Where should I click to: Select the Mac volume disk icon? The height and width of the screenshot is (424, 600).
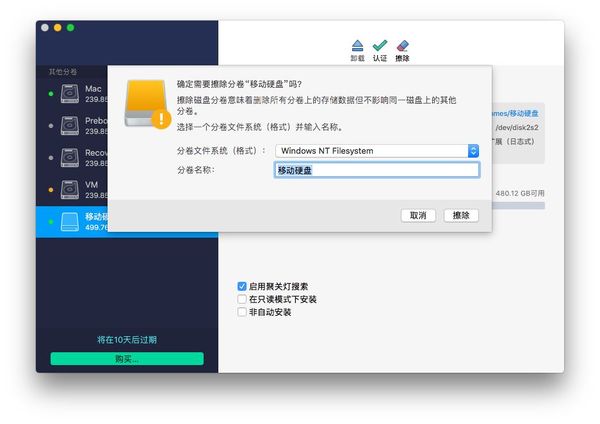tap(70, 94)
